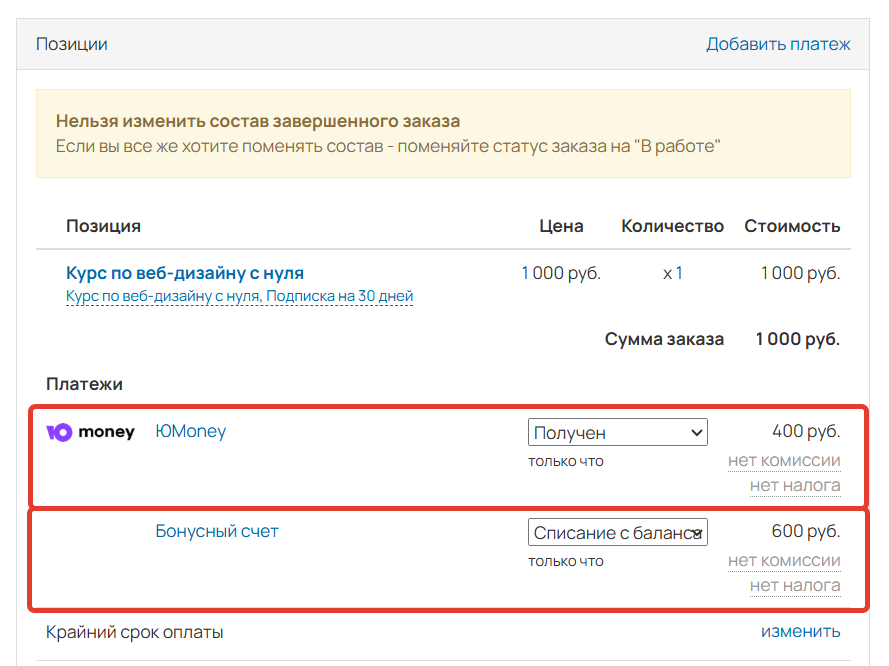The height and width of the screenshot is (666, 889).
Task: Click the "Цена" column header
Action: click(561, 226)
